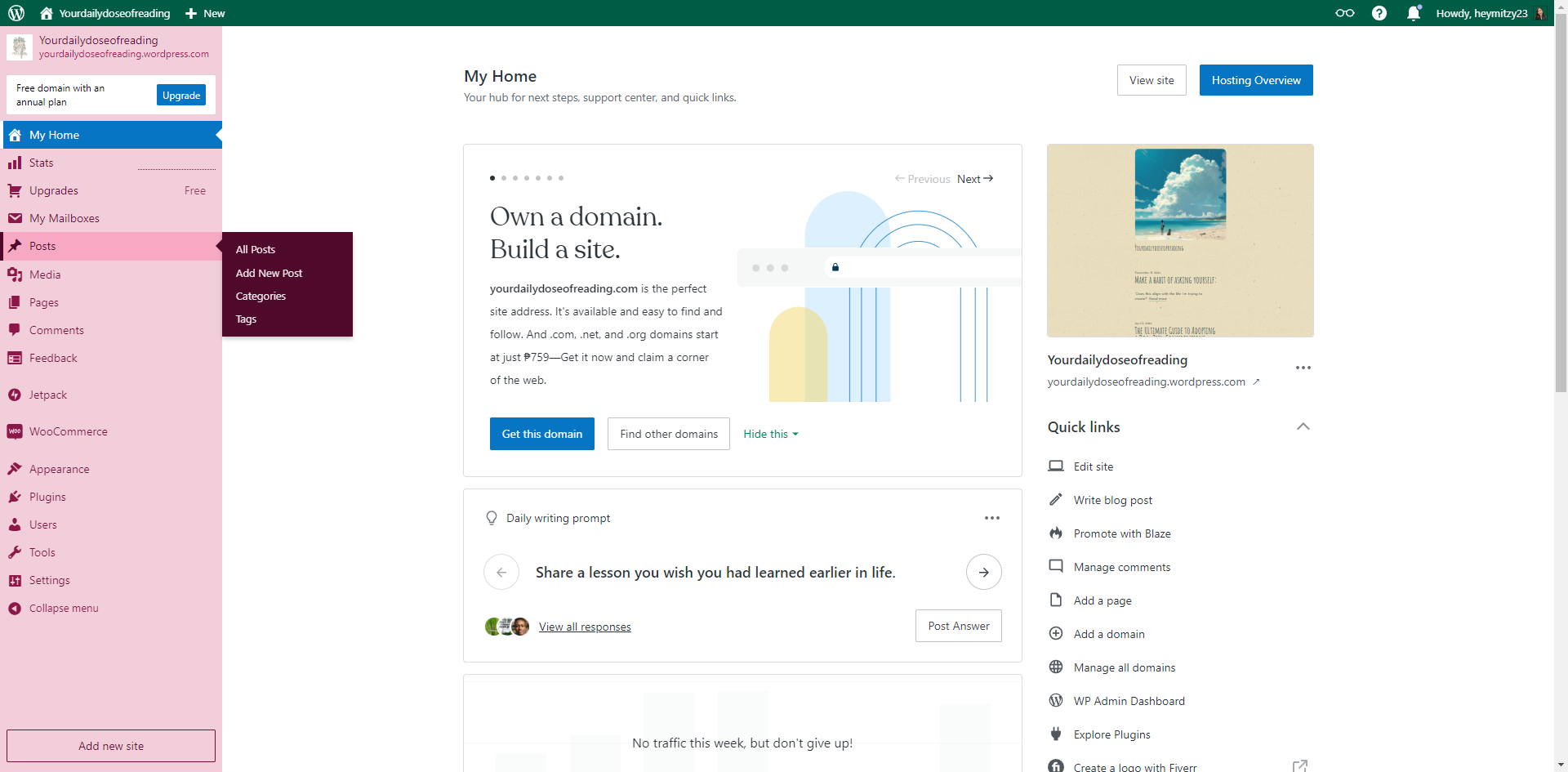Screen dimensions: 1568x772
Task: Open the Help question mark icon
Action: (x=1379, y=13)
